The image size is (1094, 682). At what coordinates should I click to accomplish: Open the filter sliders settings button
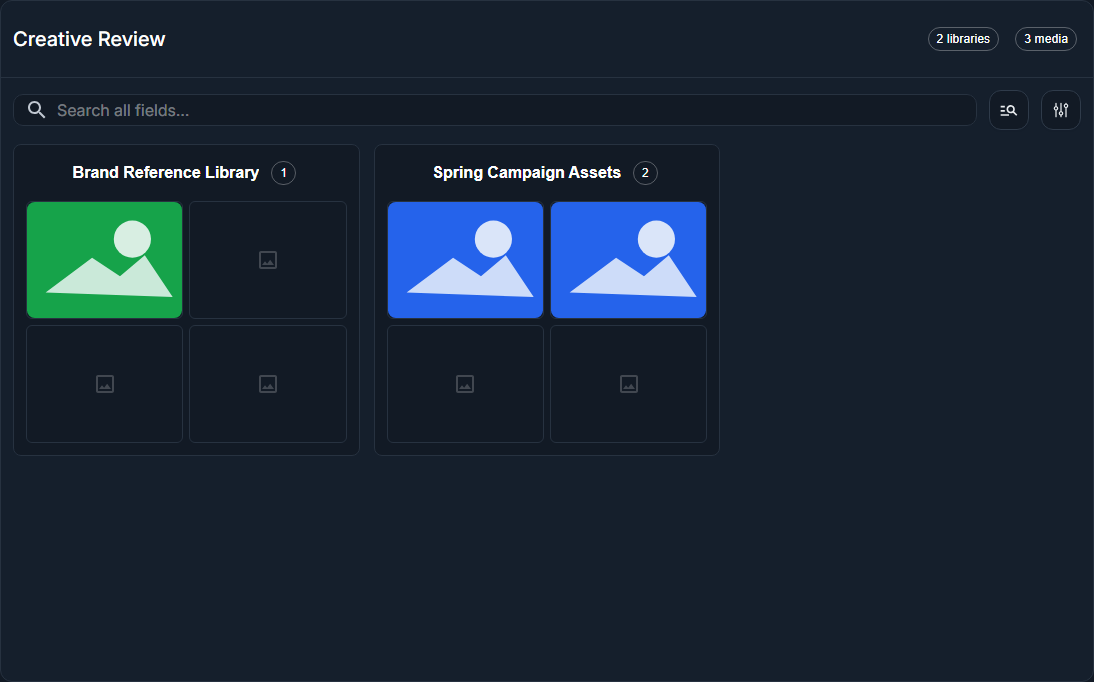1061,110
